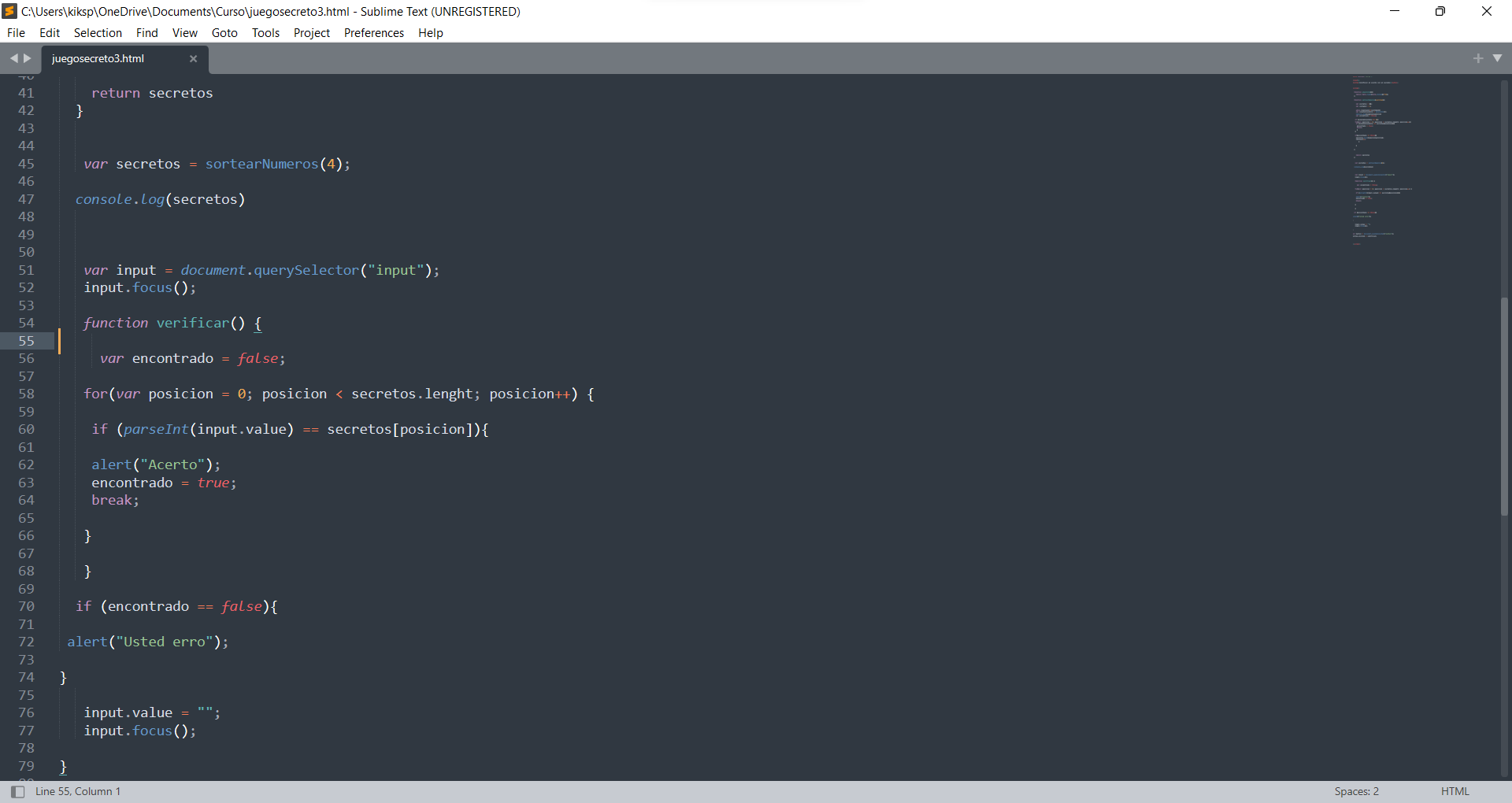Open the Tools menu

265,33
